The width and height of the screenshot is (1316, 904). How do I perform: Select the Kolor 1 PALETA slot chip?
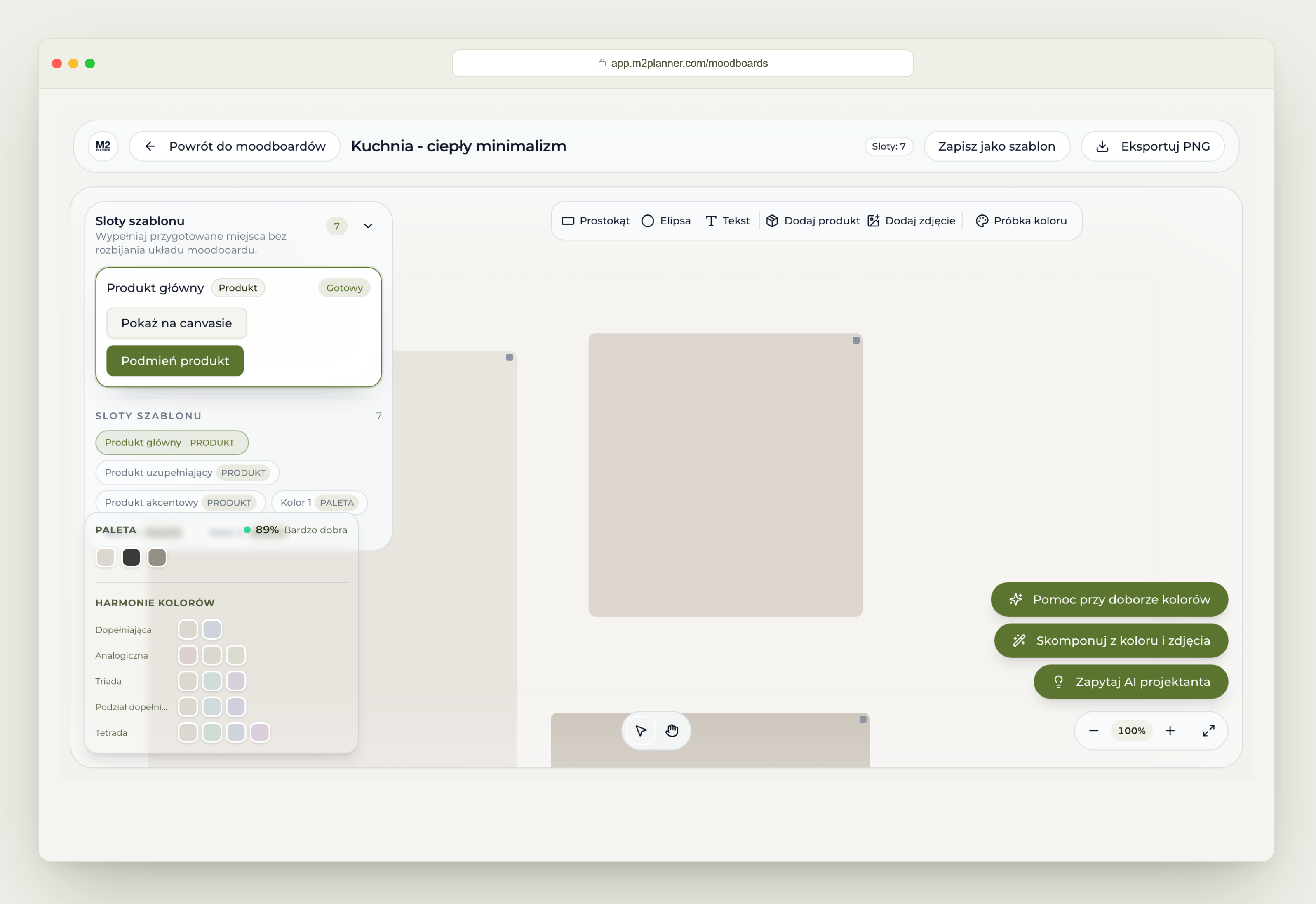[x=320, y=502]
